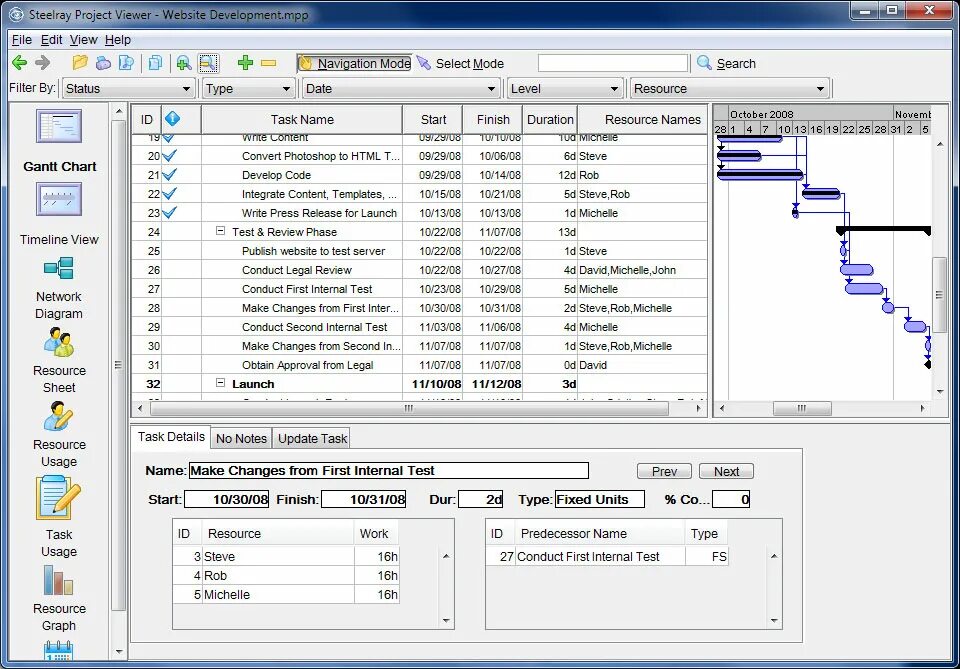
Task: Click the checkmark beside Develop Code
Action: click(170, 175)
